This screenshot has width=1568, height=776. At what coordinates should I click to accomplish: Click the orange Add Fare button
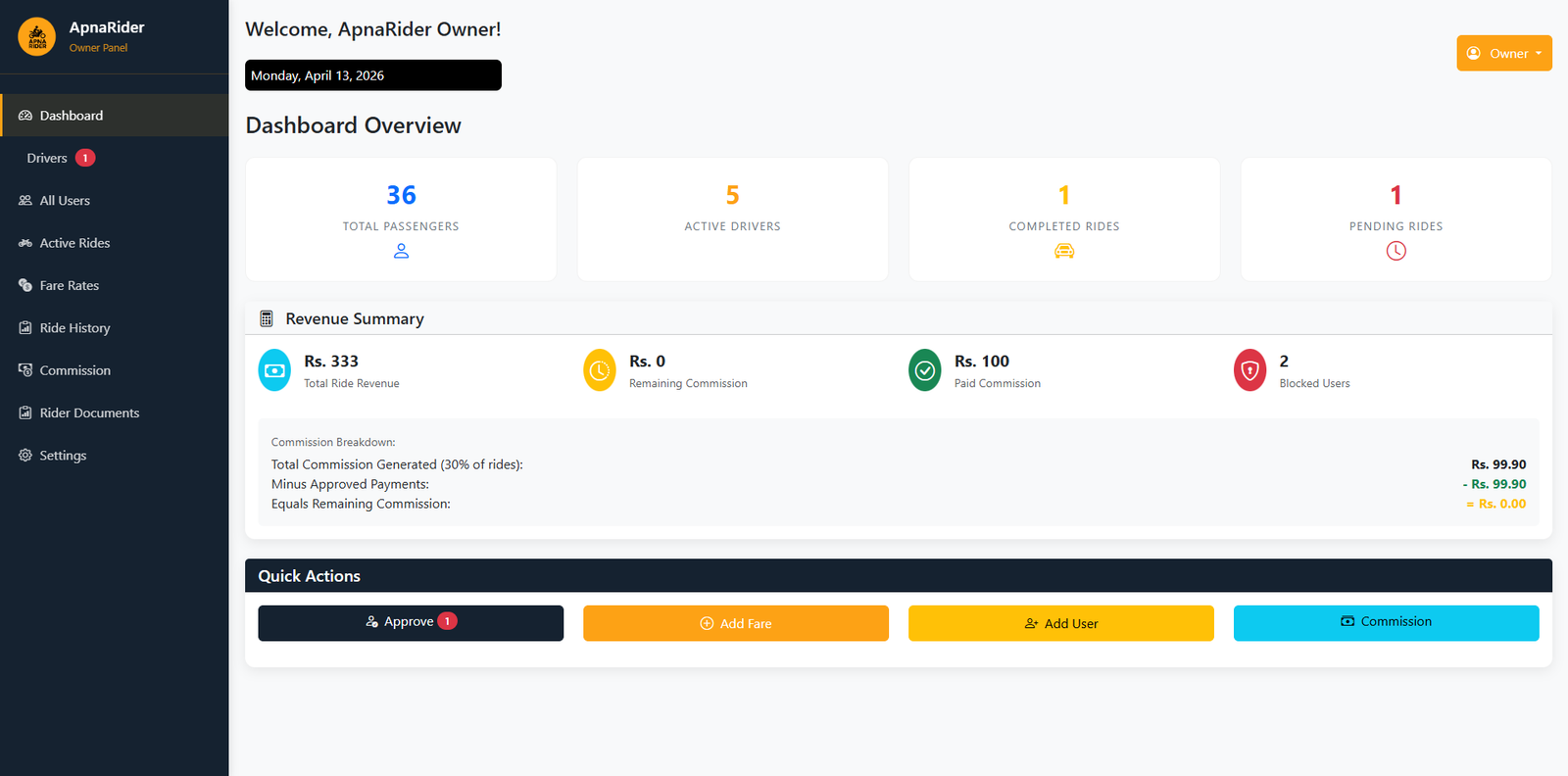click(x=736, y=623)
